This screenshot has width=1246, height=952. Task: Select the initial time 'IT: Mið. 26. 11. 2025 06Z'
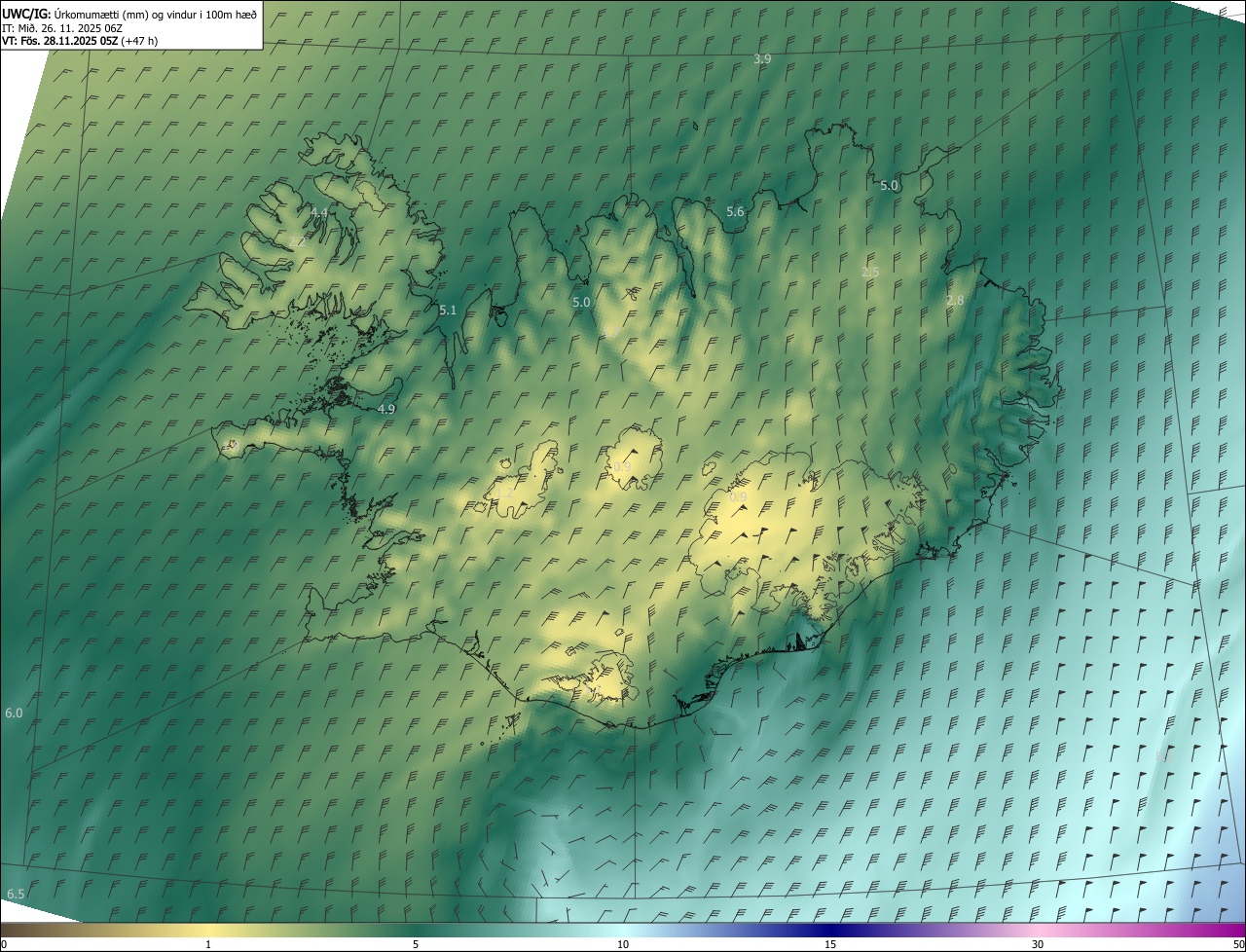61,27
